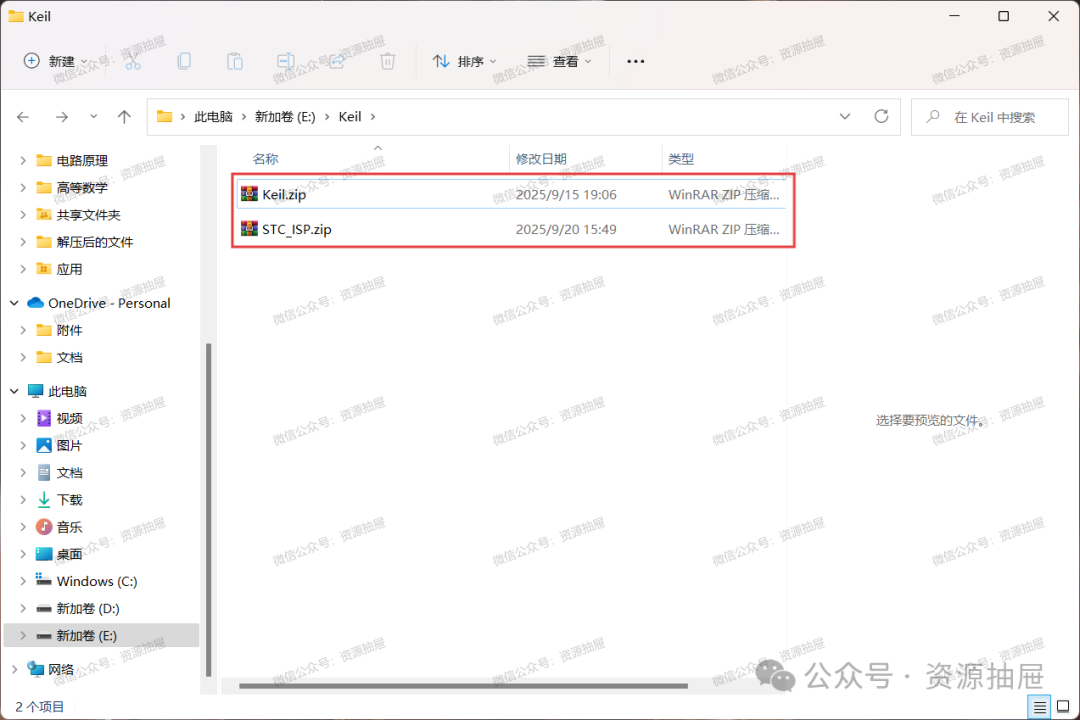Image resolution: width=1080 pixels, height=720 pixels.
Task: Click the Cut scissors icon
Action: point(133,61)
